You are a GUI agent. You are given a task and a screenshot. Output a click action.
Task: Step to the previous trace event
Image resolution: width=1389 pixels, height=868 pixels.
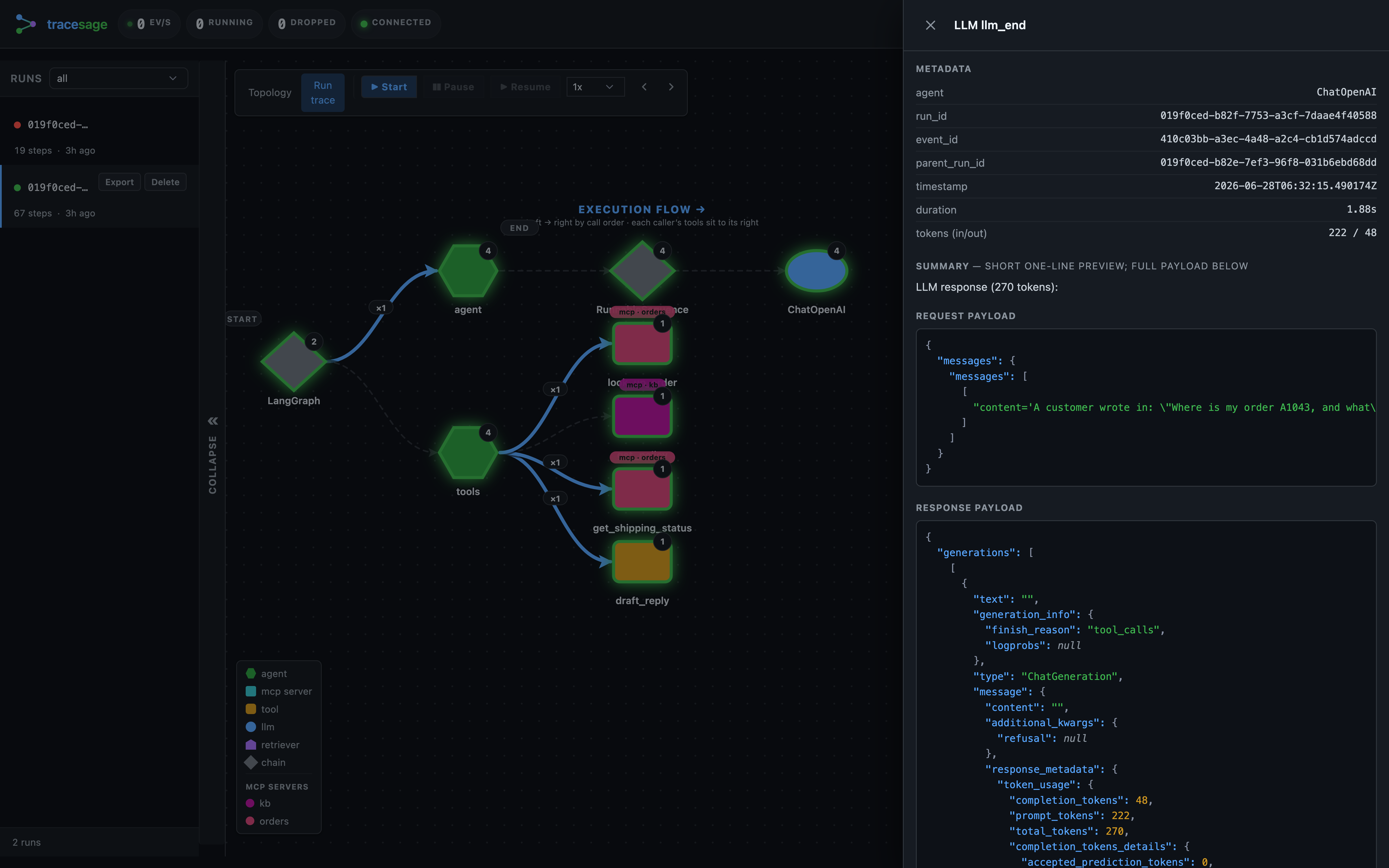click(x=644, y=87)
